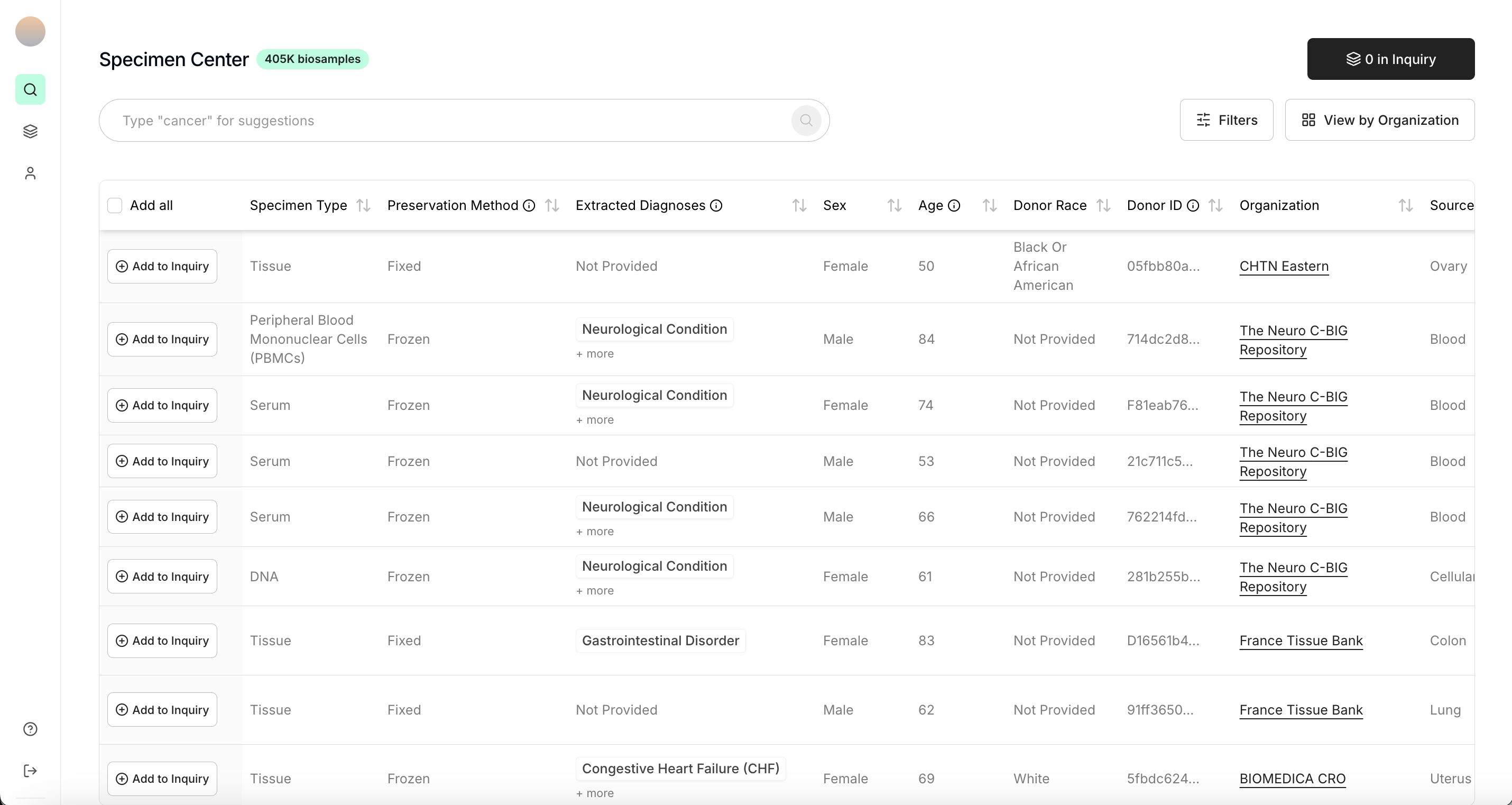The height and width of the screenshot is (805, 1512).
Task: Sort by Sex column arrows
Action: (x=894, y=206)
